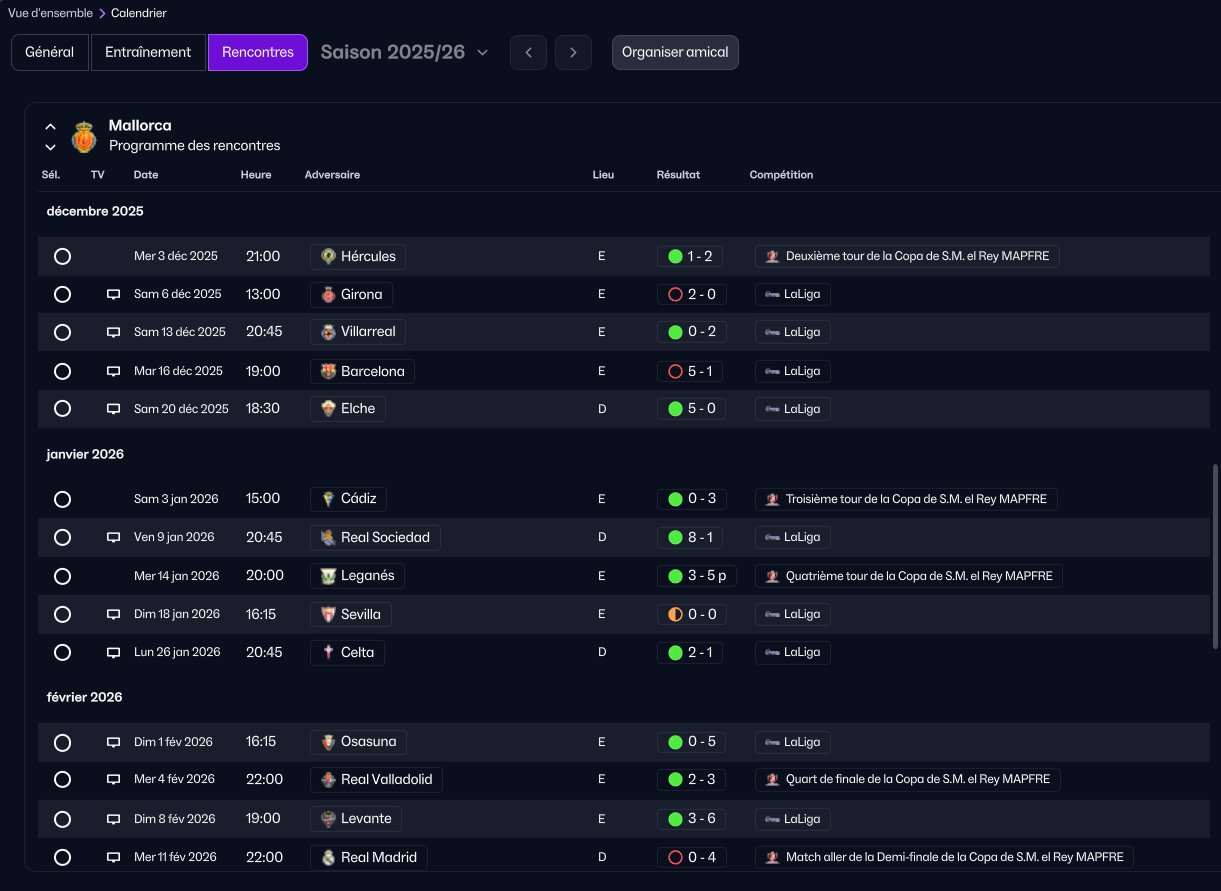
Task: Click the Real Madrid crest icon
Action: pyautogui.click(x=328, y=857)
